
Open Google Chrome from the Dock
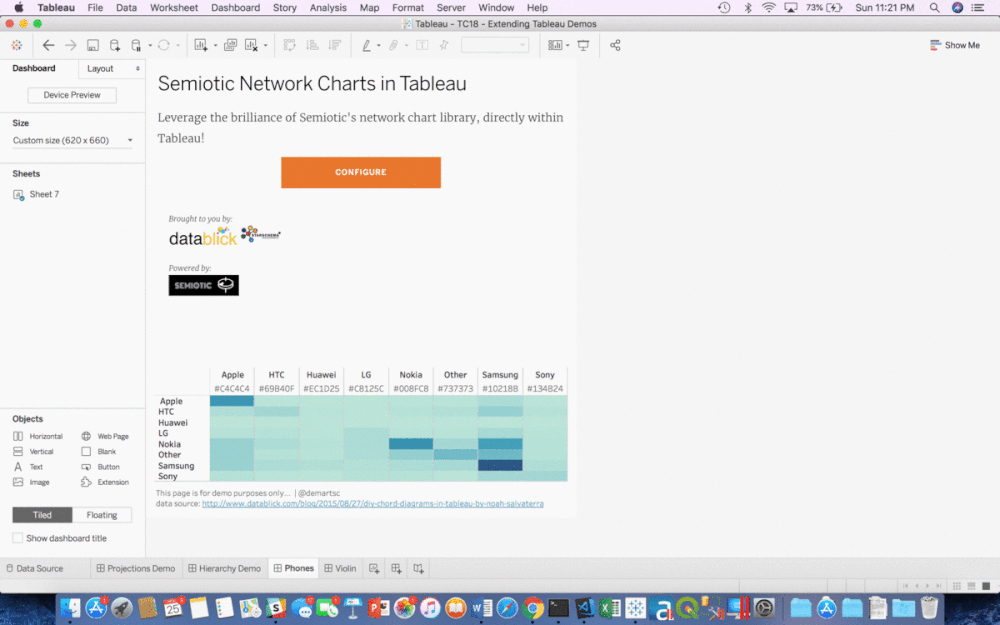pos(533,608)
